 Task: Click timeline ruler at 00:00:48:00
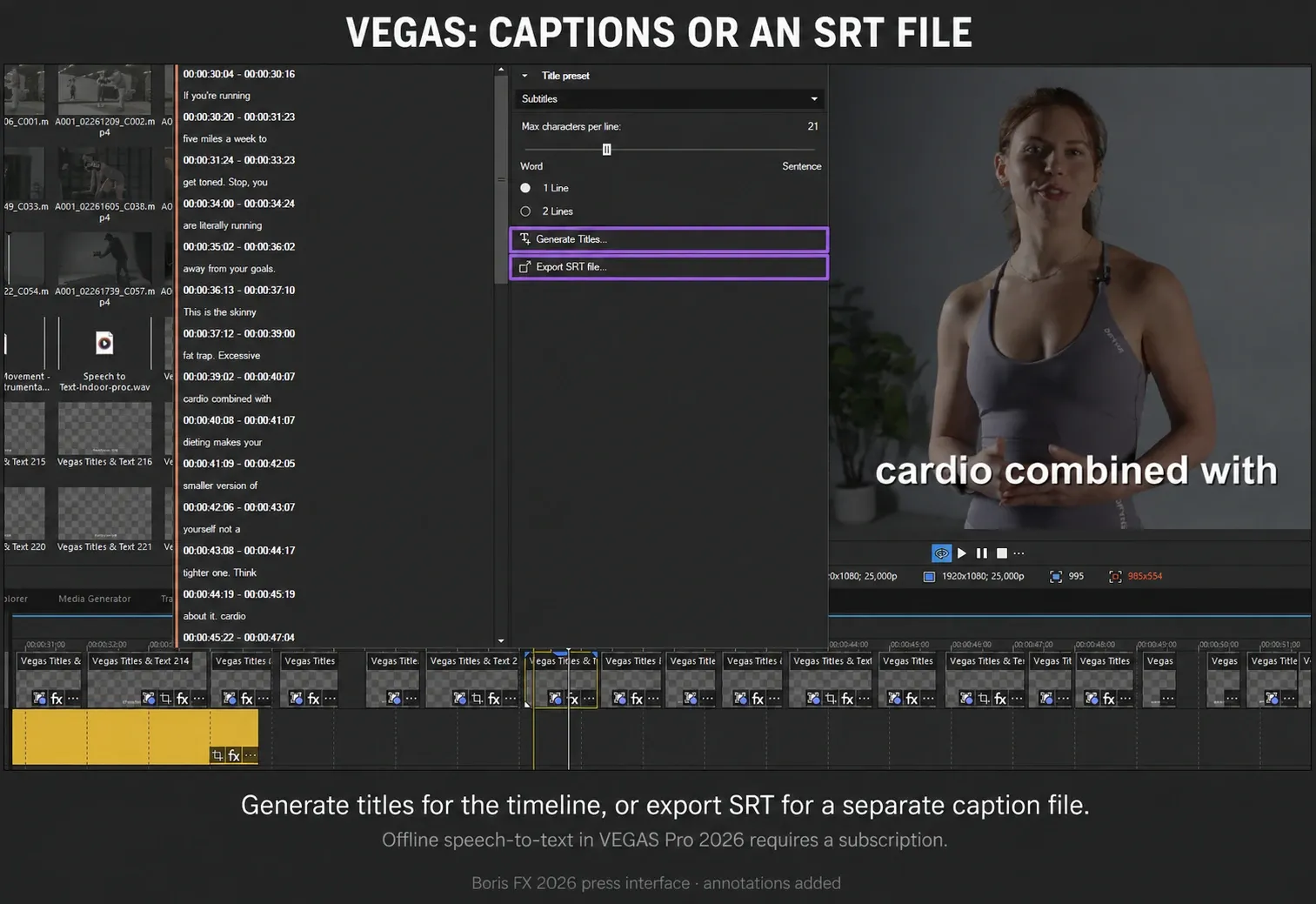(x=1094, y=645)
